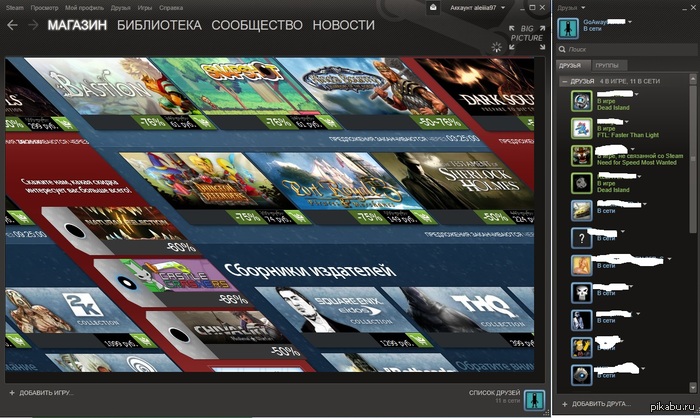Open the Мой профиль menu
Screen dimensions: 700x418
coord(84,8)
